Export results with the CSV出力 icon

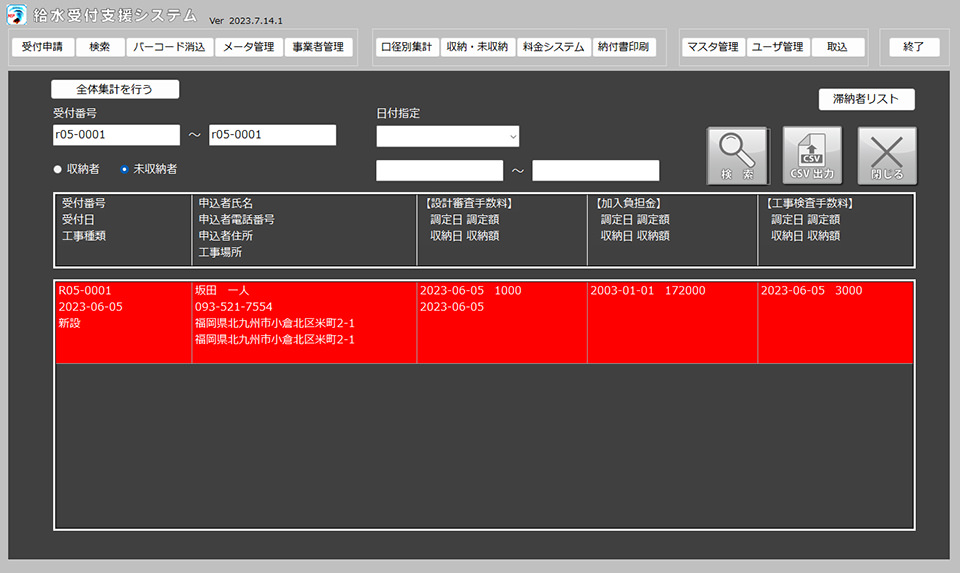812,155
